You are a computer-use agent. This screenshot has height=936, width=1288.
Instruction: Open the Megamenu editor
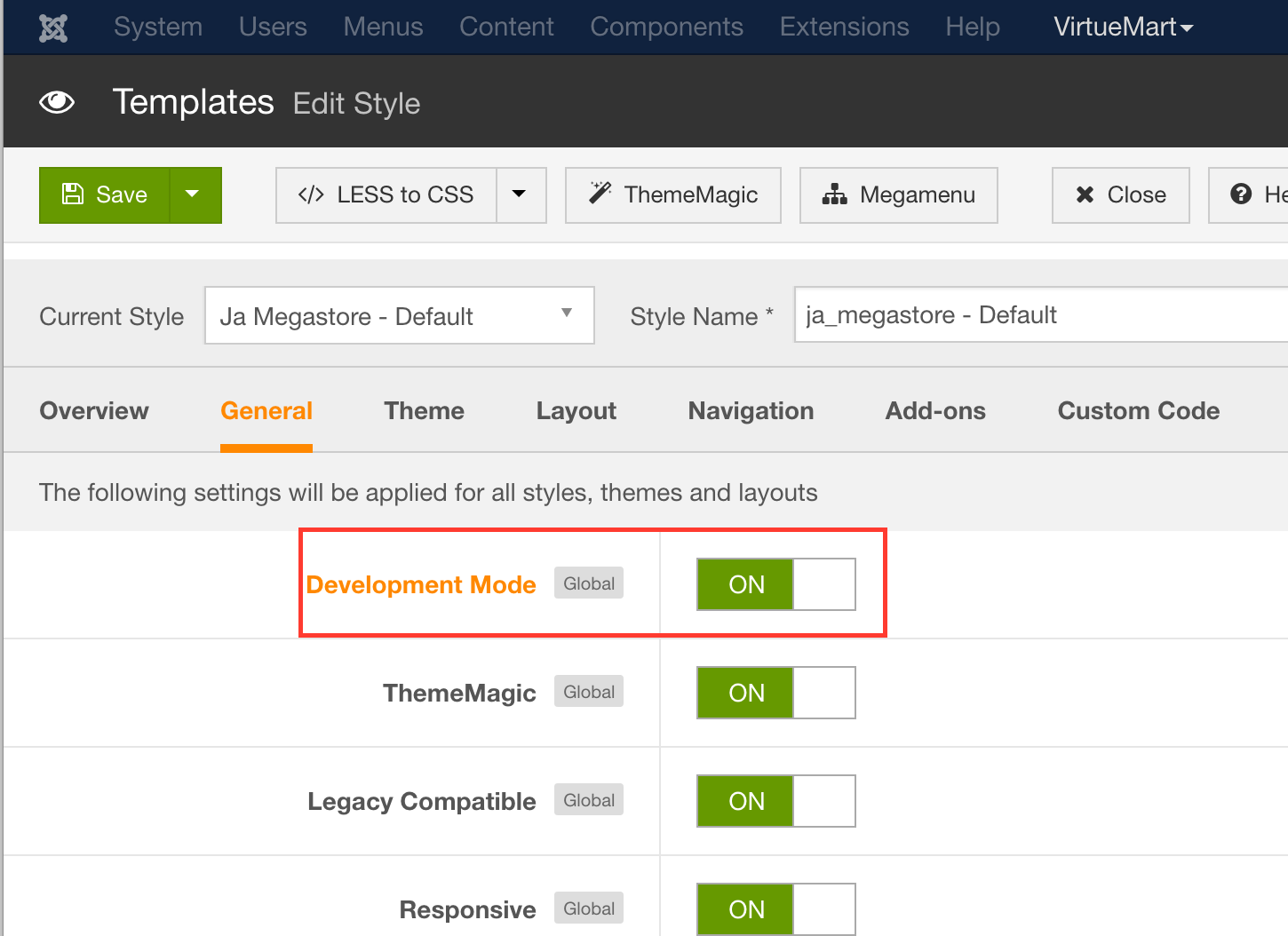(x=899, y=194)
